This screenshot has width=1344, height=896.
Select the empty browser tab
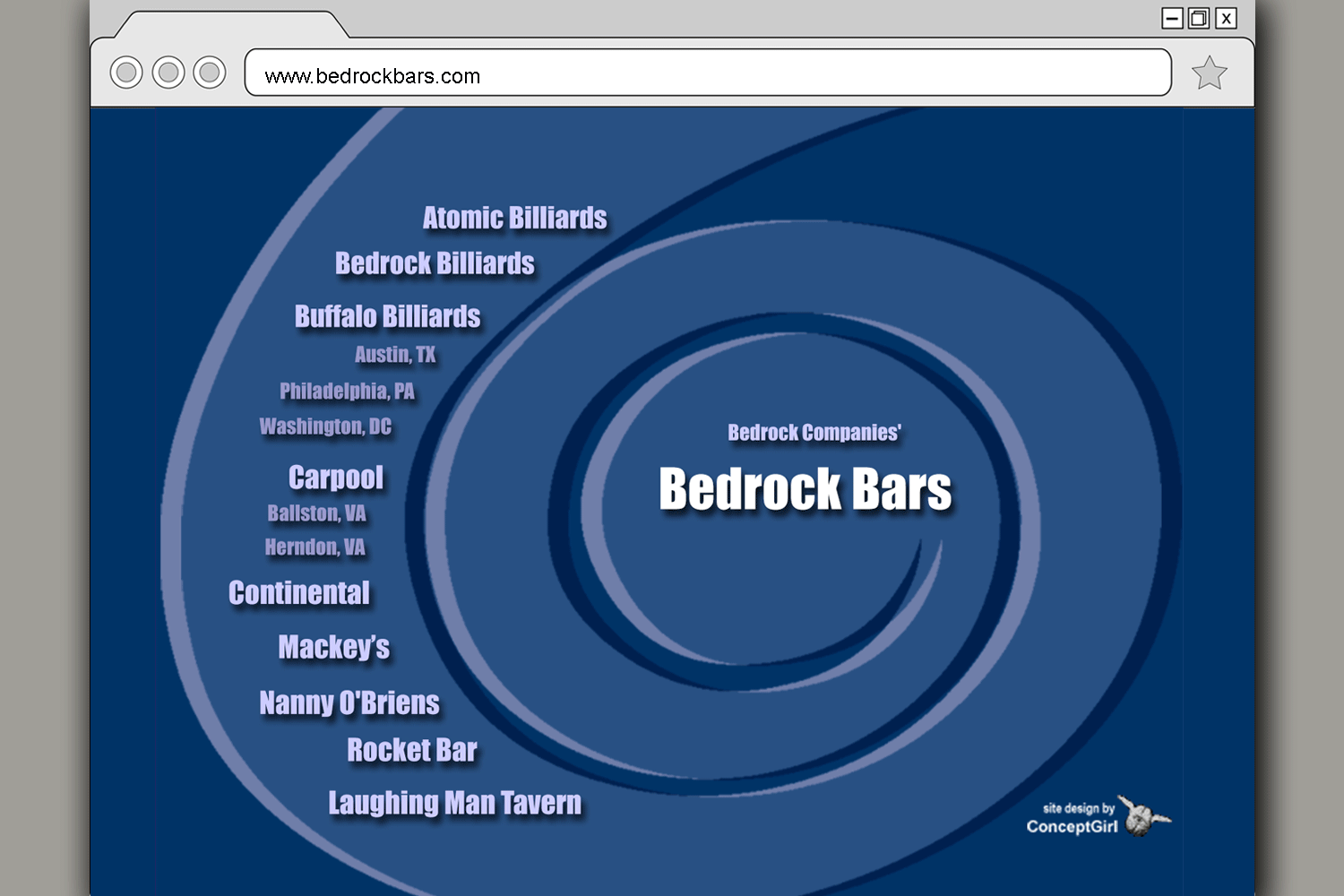[233, 25]
